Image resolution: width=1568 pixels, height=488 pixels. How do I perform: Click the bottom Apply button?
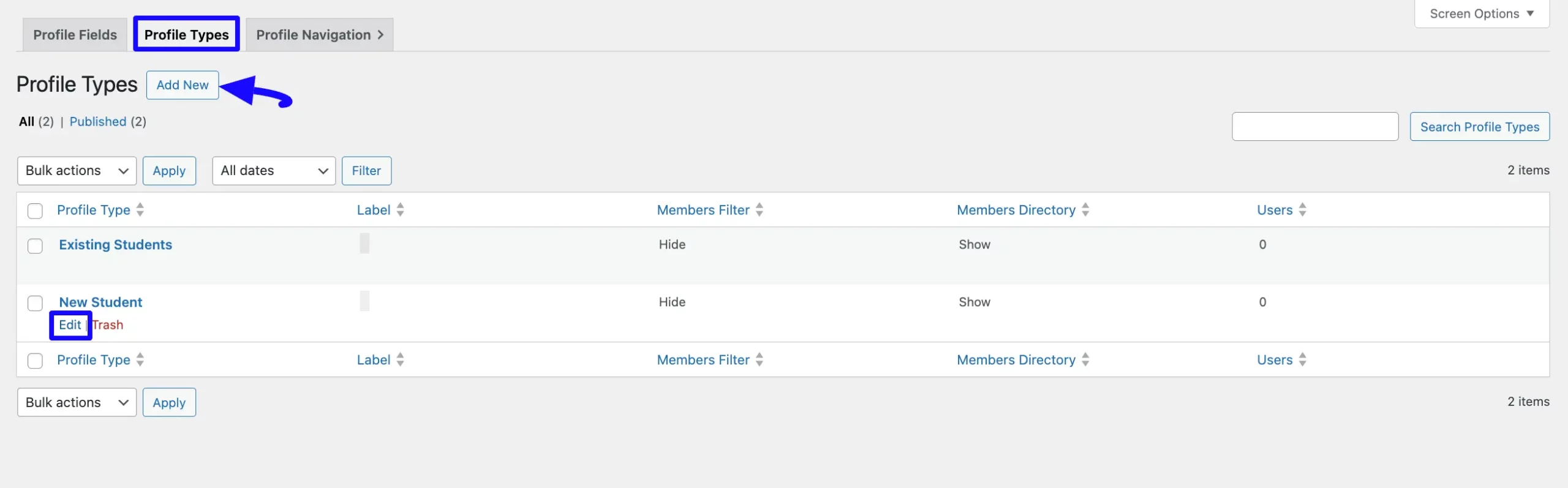169,403
